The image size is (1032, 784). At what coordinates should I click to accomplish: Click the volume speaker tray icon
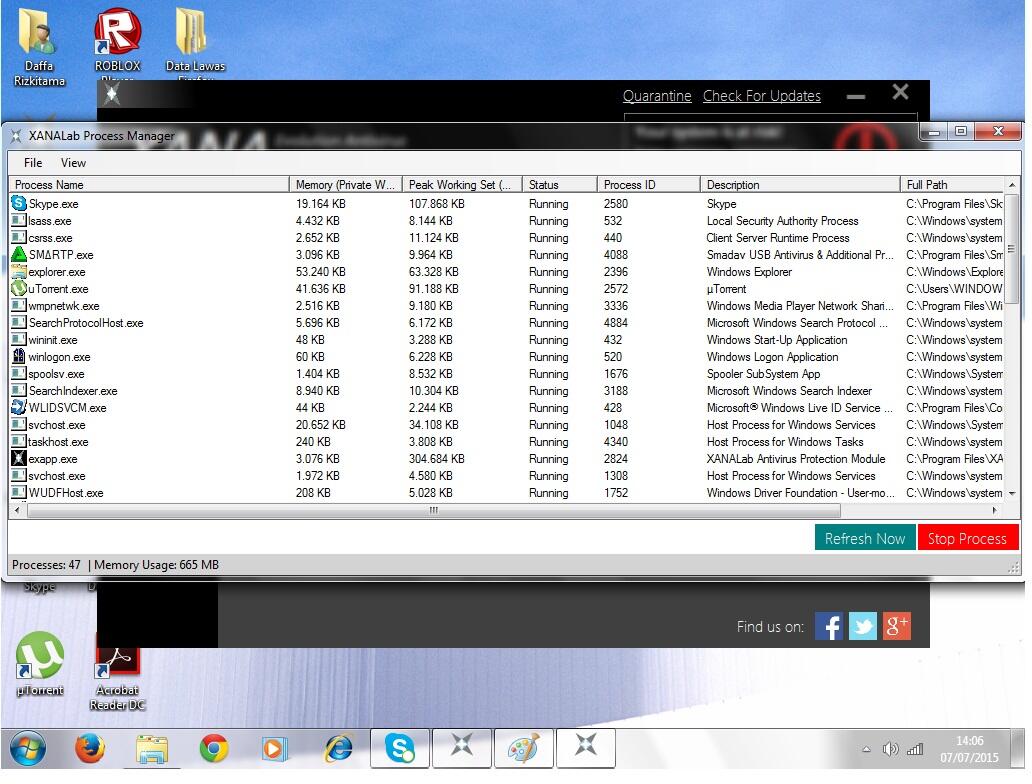(890, 749)
